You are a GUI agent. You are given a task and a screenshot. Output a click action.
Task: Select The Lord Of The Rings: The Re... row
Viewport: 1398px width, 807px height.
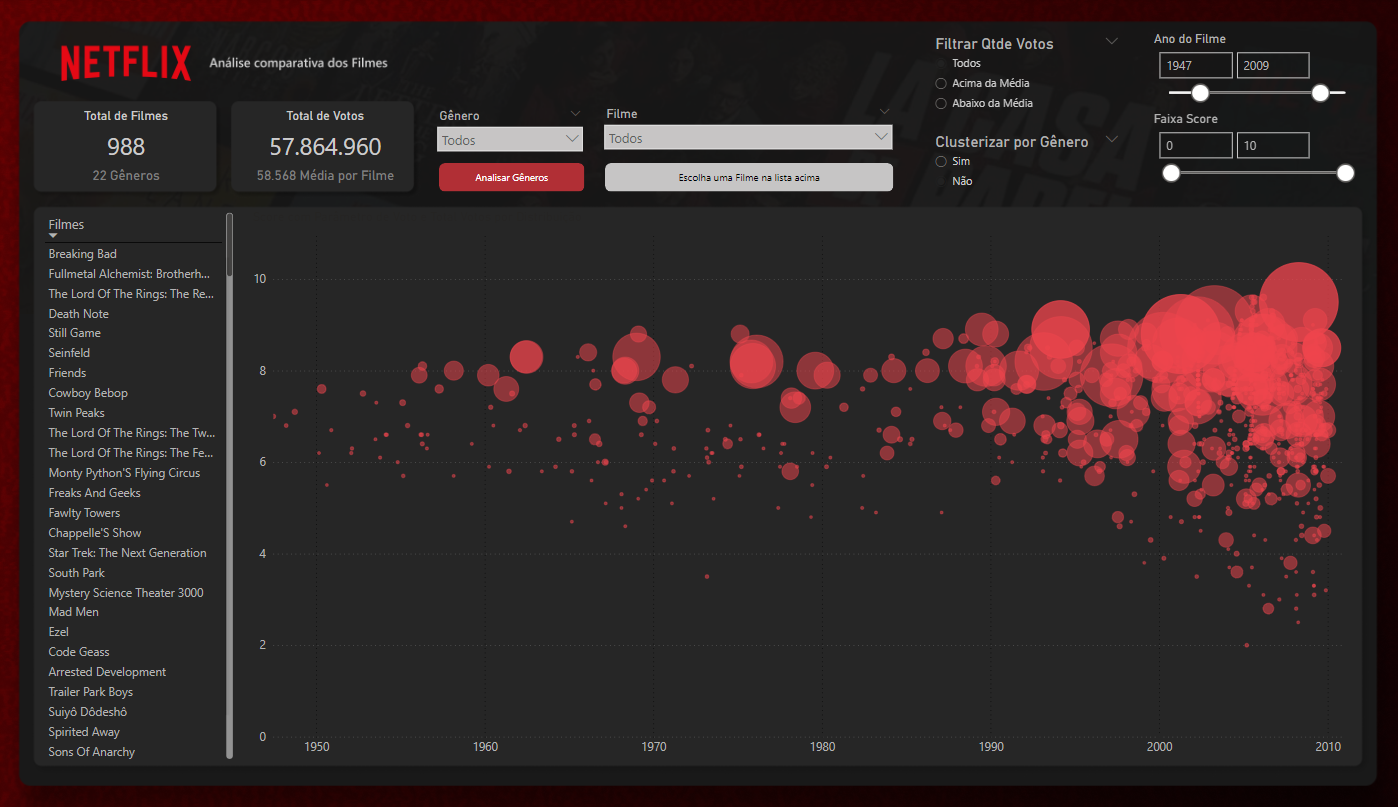tap(131, 294)
